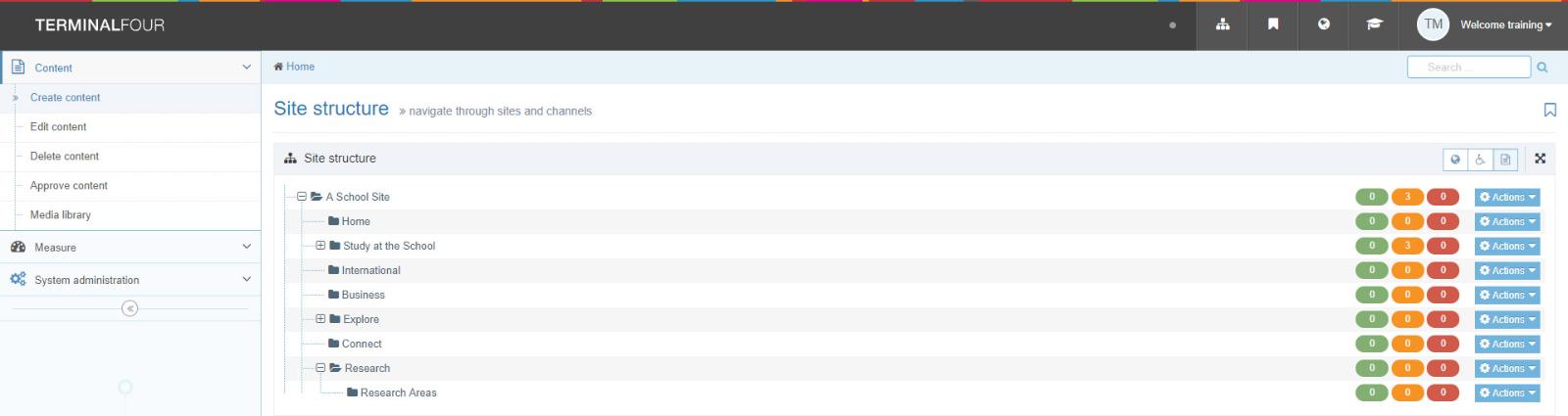Click the TERMINALFOUR logo

click(100, 25)
